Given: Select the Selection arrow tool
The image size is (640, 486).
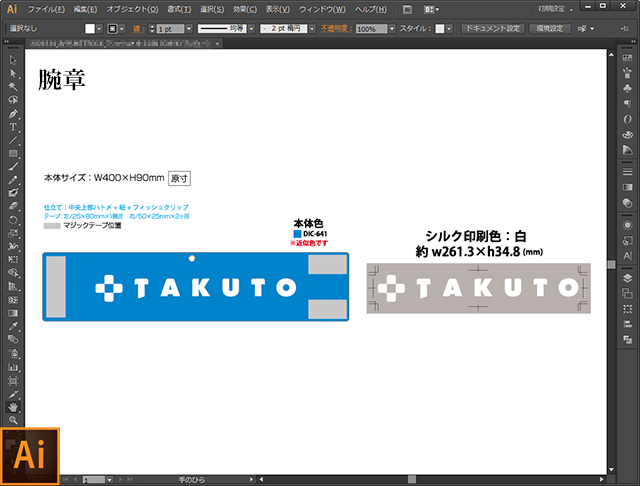Looking at the screenshot, I should point(13,61).
